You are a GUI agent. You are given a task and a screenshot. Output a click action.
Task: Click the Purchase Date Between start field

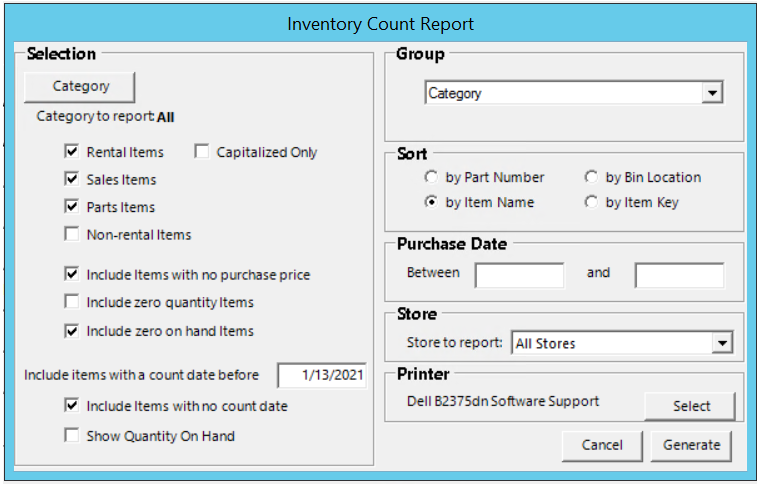[x=519, y=275]
